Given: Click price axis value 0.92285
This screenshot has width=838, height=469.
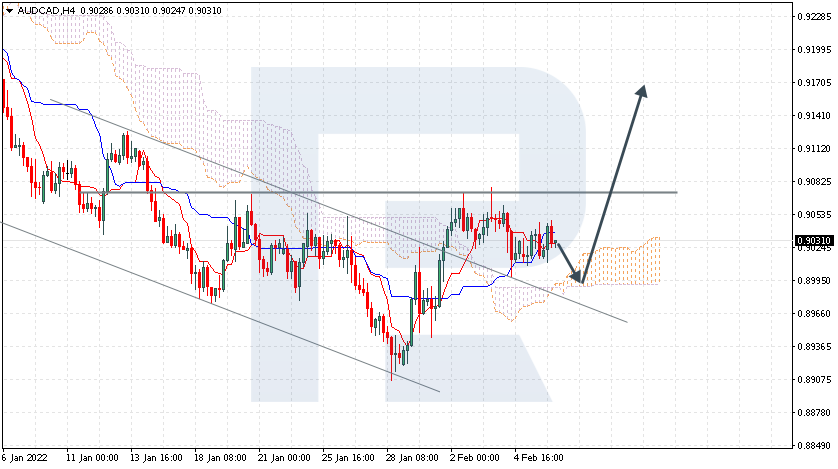Looking at the screenshot, I should (x=814, y=17).
